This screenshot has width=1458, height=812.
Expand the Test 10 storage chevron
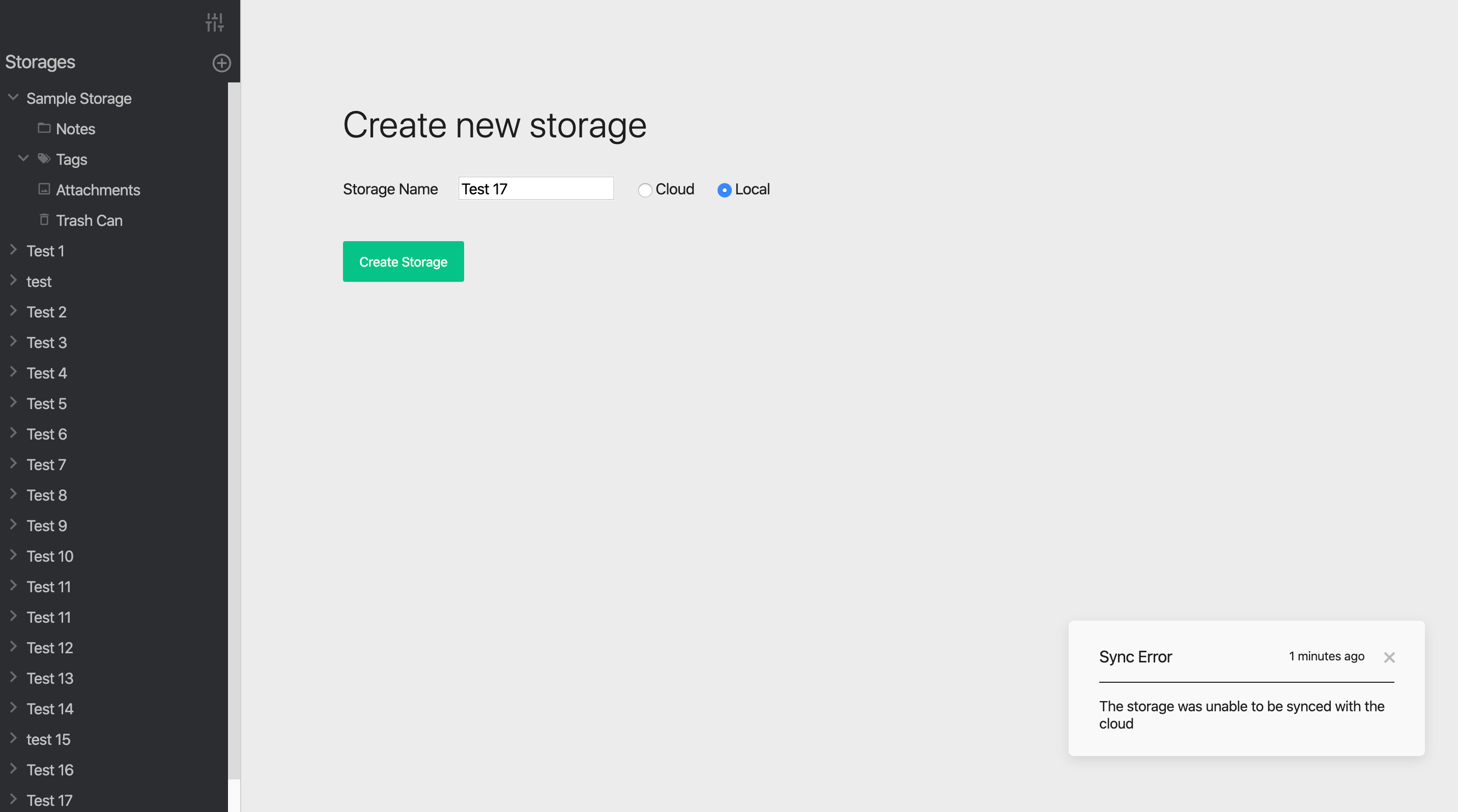(x=14, y=556)
